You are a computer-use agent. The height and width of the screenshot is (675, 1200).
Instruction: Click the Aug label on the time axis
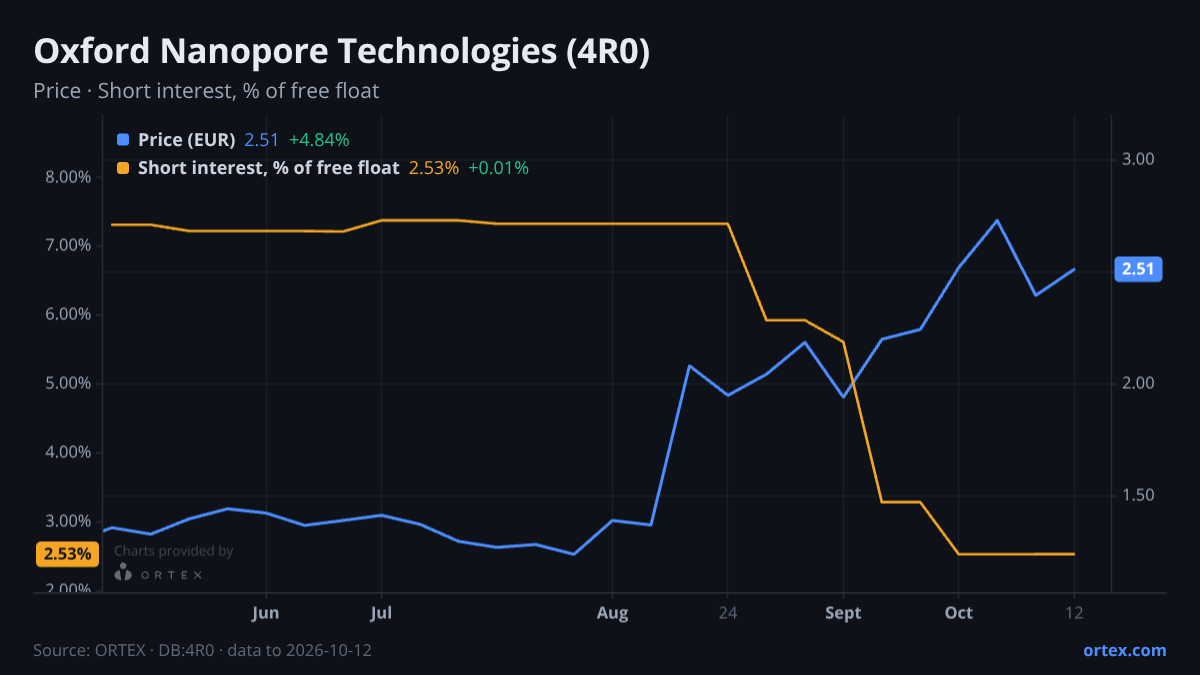coord(613,613)
